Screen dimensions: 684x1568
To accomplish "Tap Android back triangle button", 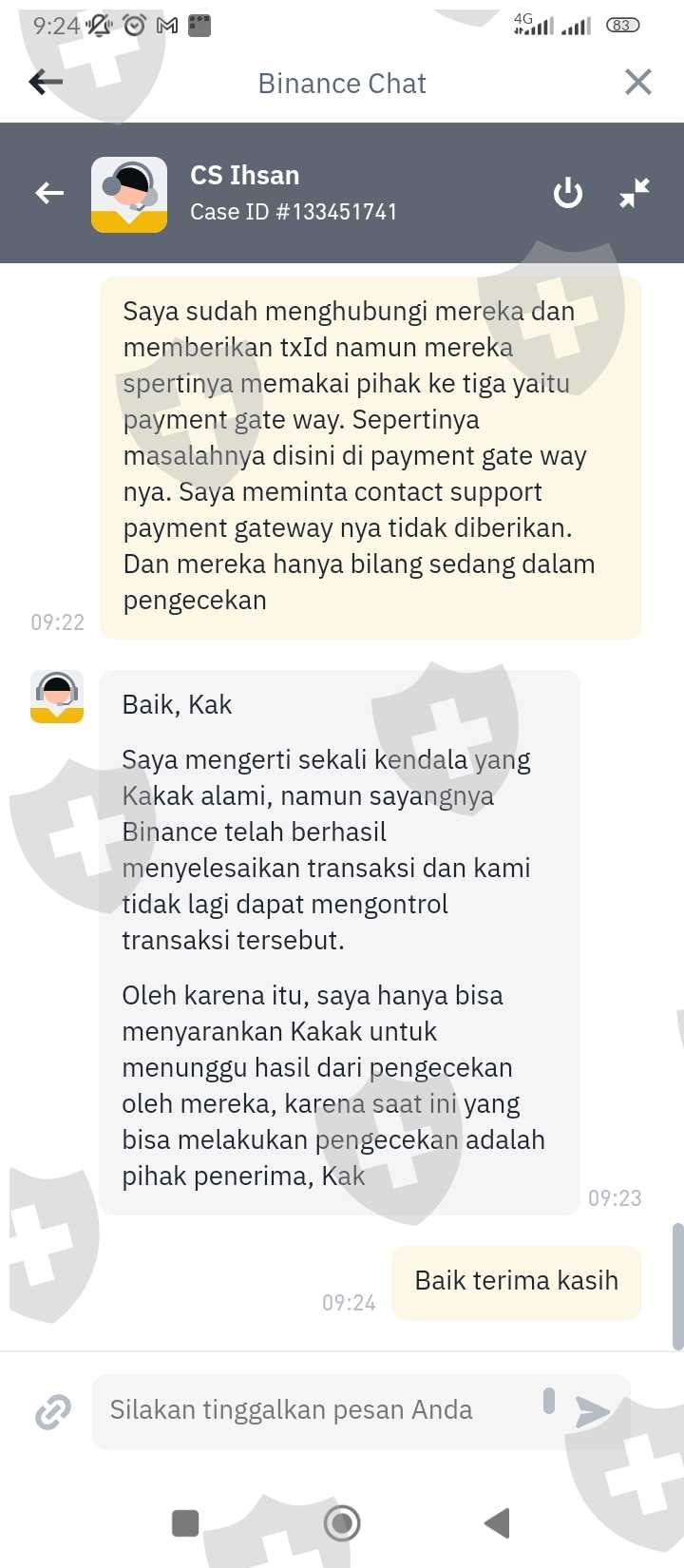I will [x=497, y=1523].
